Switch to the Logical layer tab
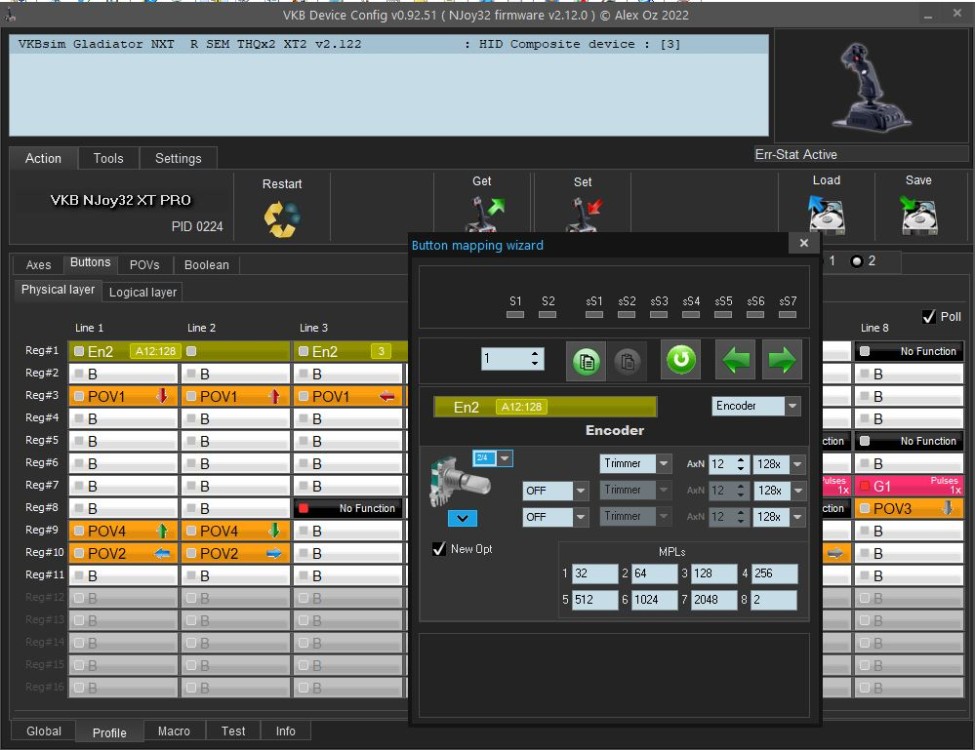The height and width of the screenshot is (750, 975). 143,292
